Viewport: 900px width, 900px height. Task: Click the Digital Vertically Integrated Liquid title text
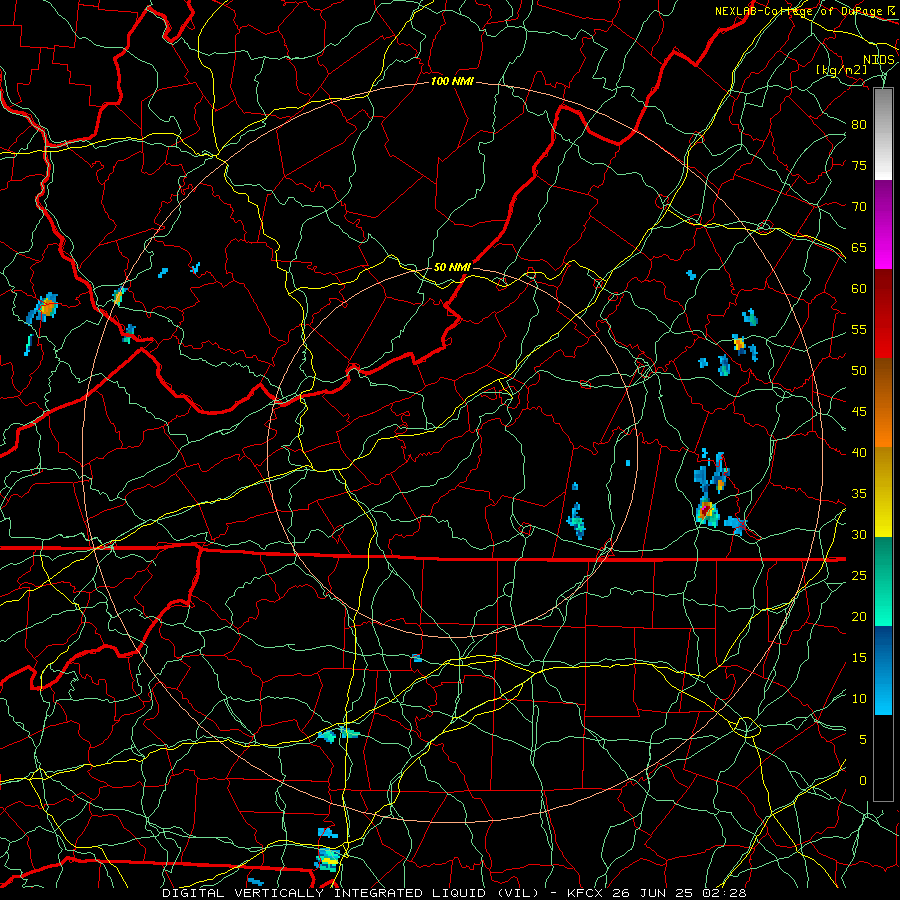pos(350,893)
